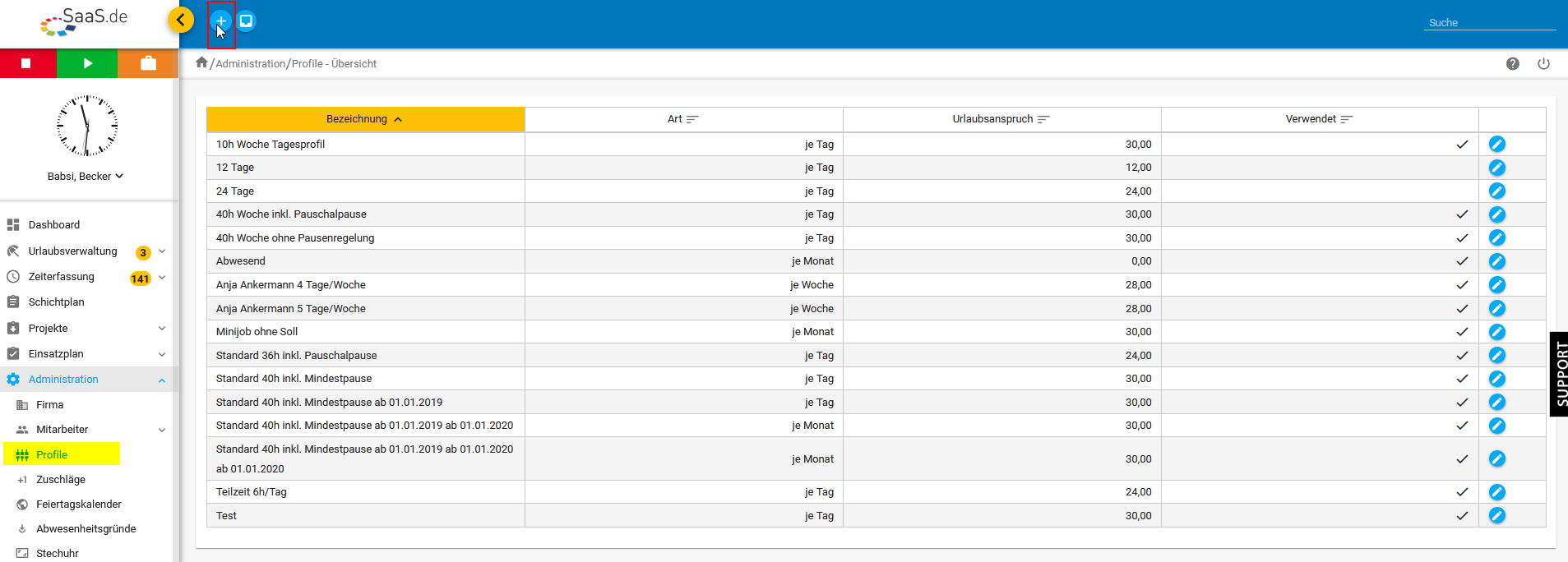The image size is (1568, 562).
Task: Click the analog clock widget
Action: tap(87, 126)
